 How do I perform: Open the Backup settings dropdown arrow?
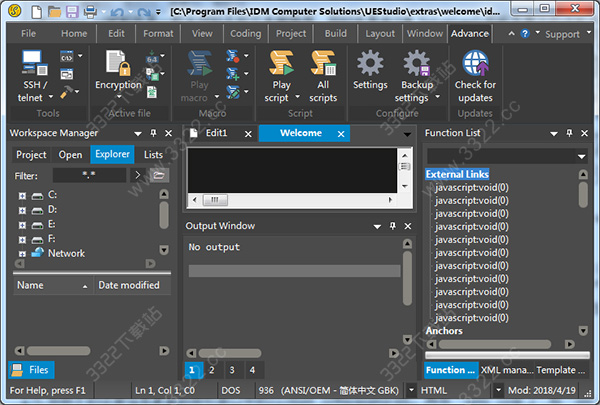(437, 97)
